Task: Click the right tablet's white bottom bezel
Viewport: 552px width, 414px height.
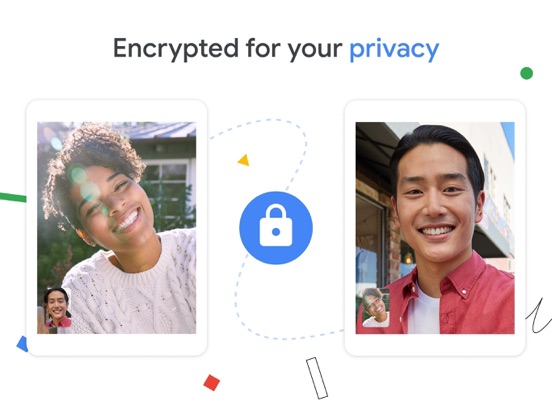Action: (x=435, y=344)
